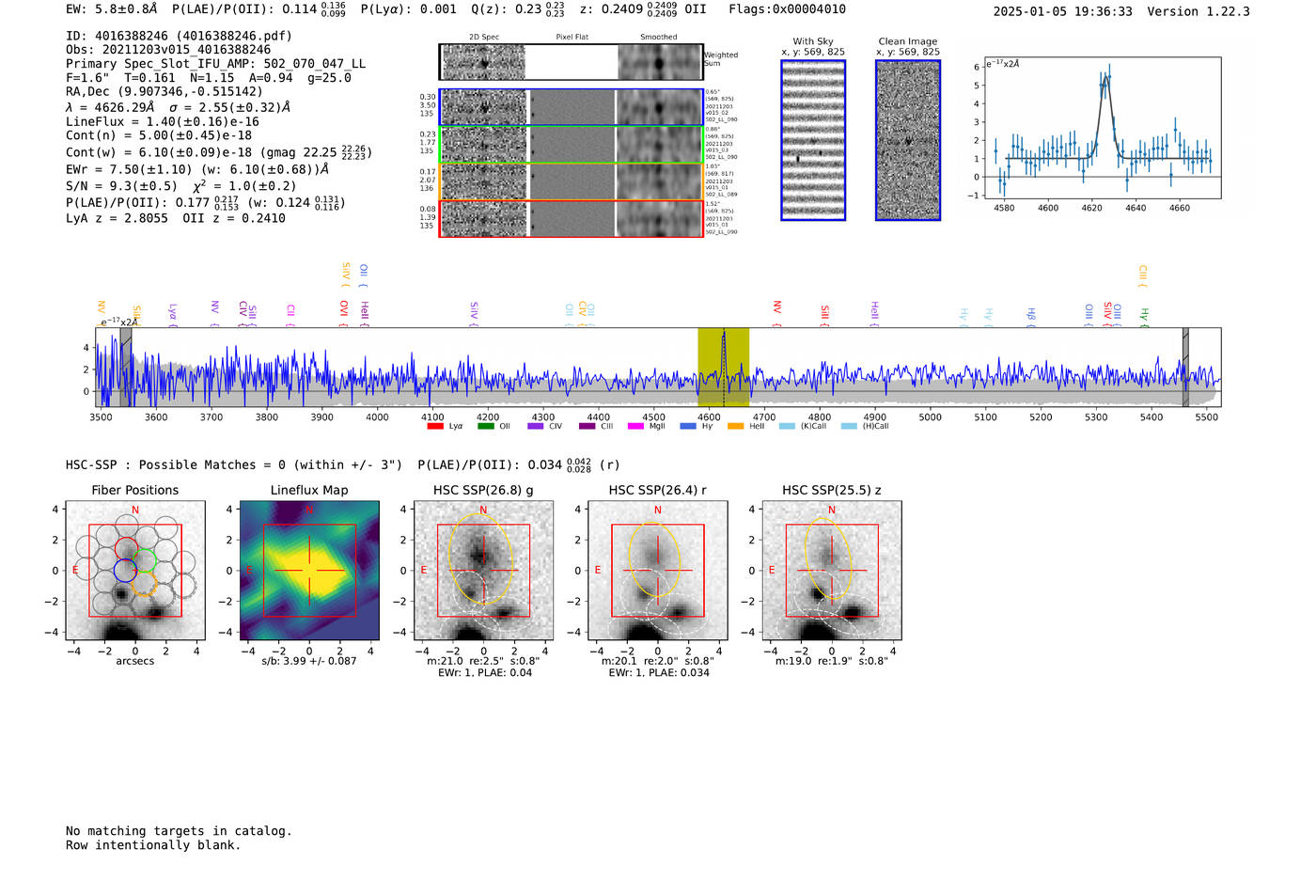Click the red fiber circle in Fiber Positions
Image resolution: width=1316 pixels, height=896 pixels.
[x=126, y=548]
